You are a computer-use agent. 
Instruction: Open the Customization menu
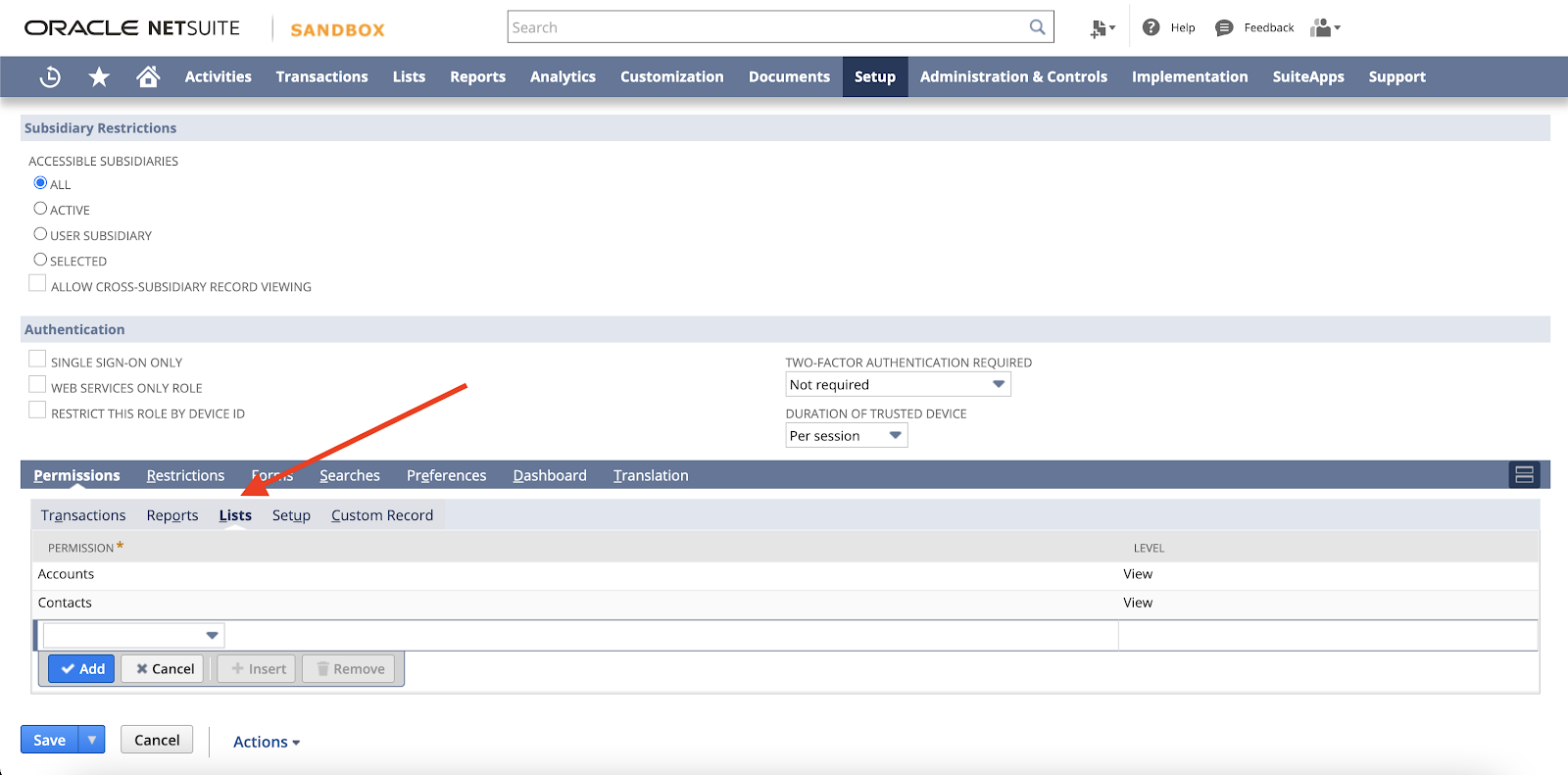click(x=671, y=76)
